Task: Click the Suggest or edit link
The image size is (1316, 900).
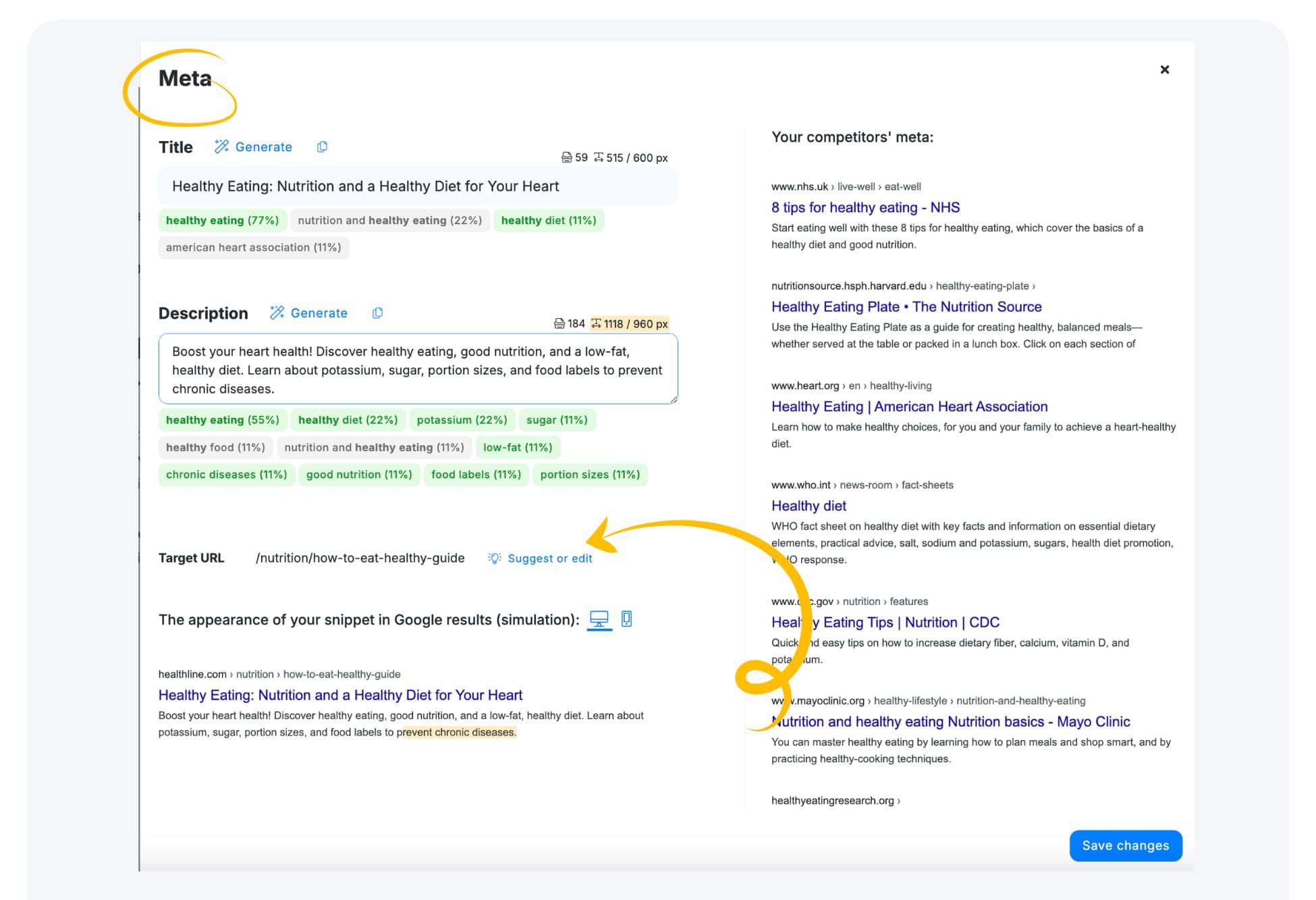Action: [x=550, y=558]
